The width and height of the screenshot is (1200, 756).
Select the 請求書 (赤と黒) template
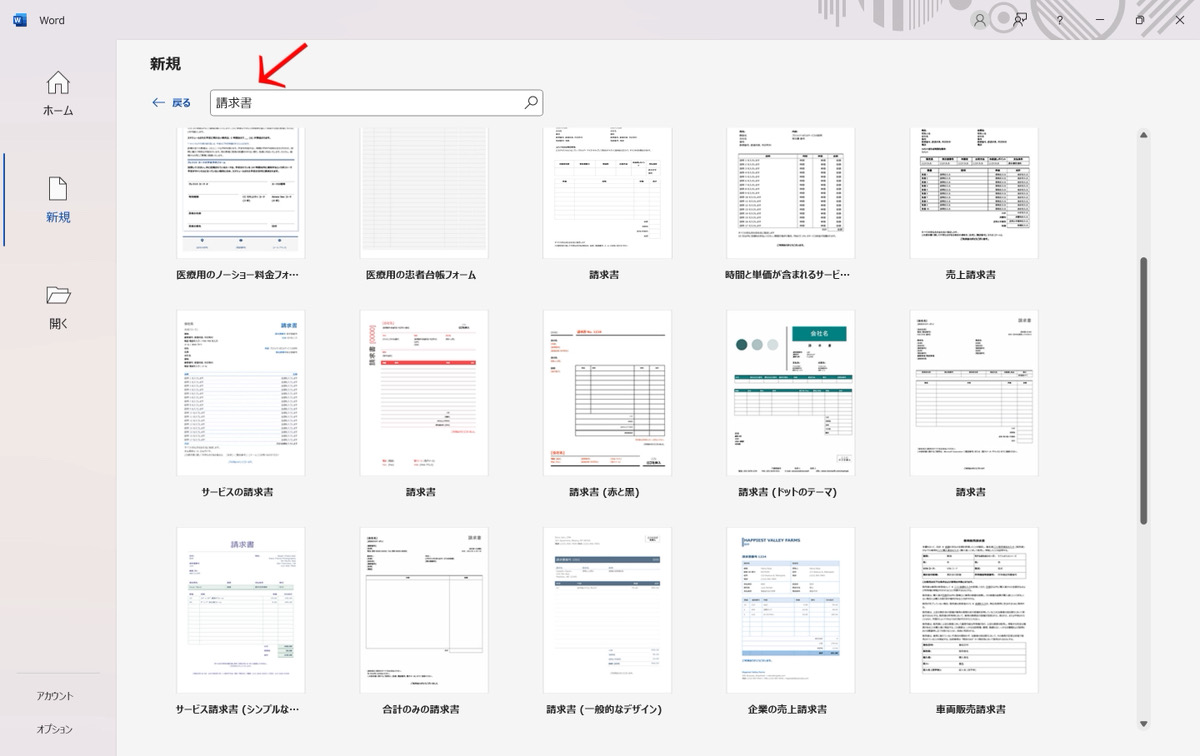(607, 393)
